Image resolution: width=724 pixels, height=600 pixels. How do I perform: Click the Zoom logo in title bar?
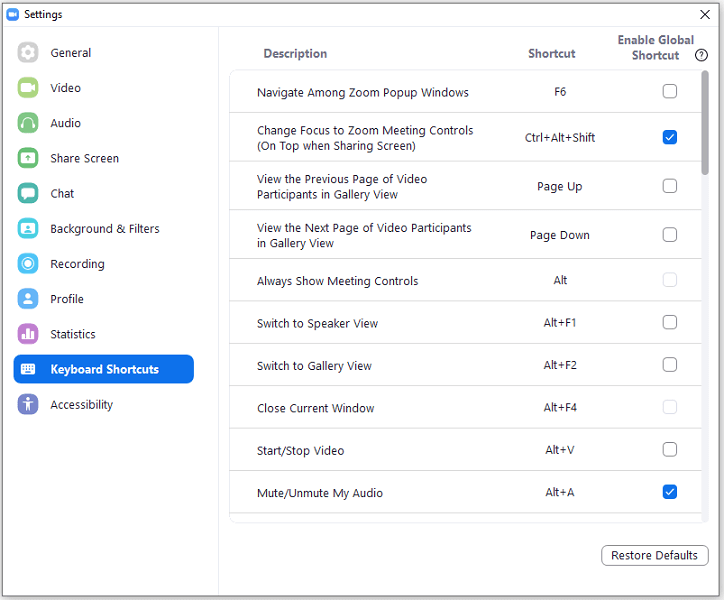click(x=12, y=14)
